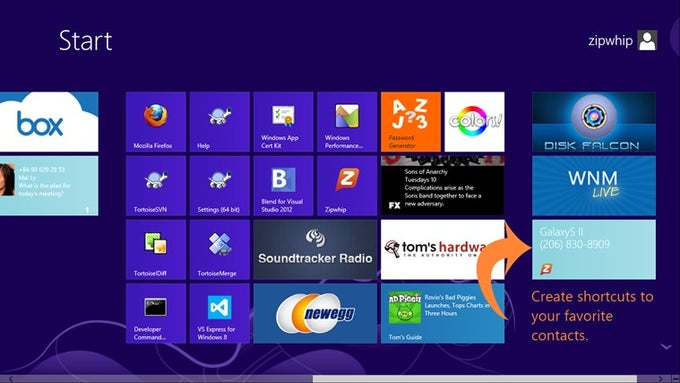Click the scrollbar right arrow
Viewport: 680px width, 383px height.
tap(660, 379)
